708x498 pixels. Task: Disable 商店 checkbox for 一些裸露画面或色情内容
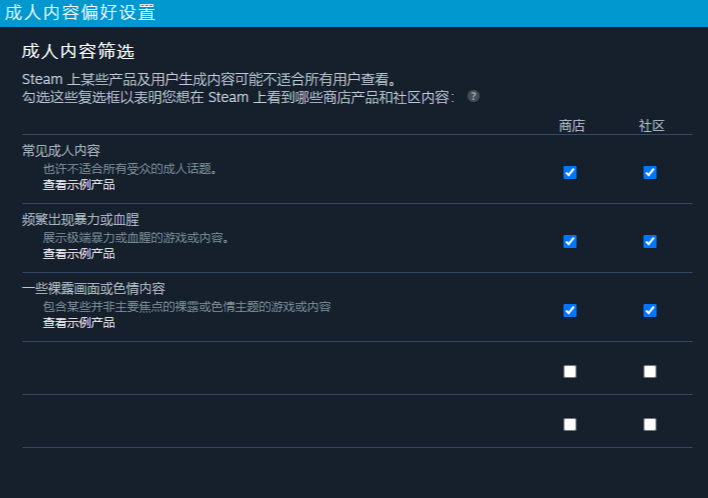coord(570,310)
